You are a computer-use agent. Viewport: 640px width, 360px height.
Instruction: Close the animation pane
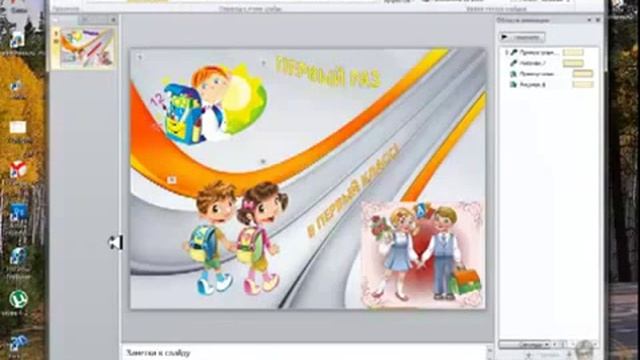[x=598, y=20]
